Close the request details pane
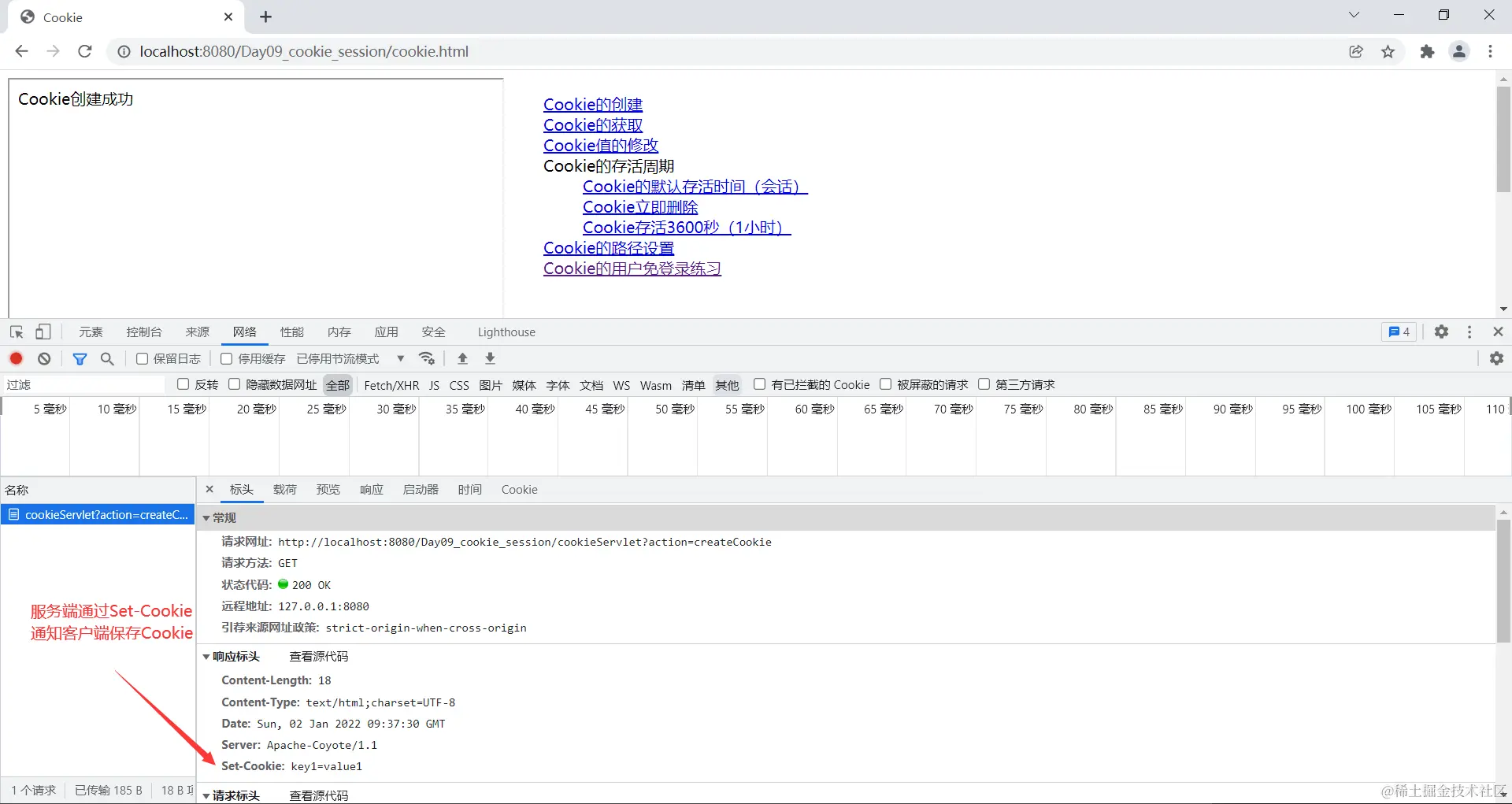The height and width of the screenshot is (804, 1512). pos(209,489)
